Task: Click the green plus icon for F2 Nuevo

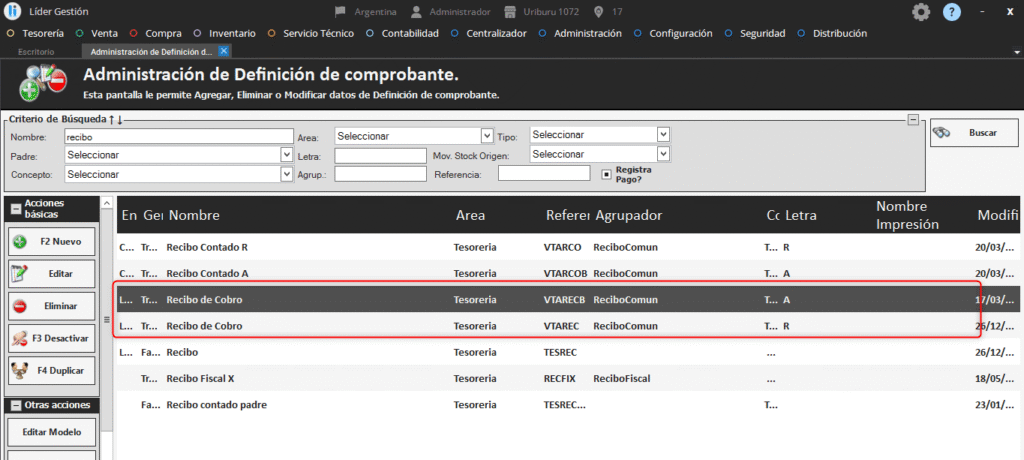Action: (x=21, y=241)
